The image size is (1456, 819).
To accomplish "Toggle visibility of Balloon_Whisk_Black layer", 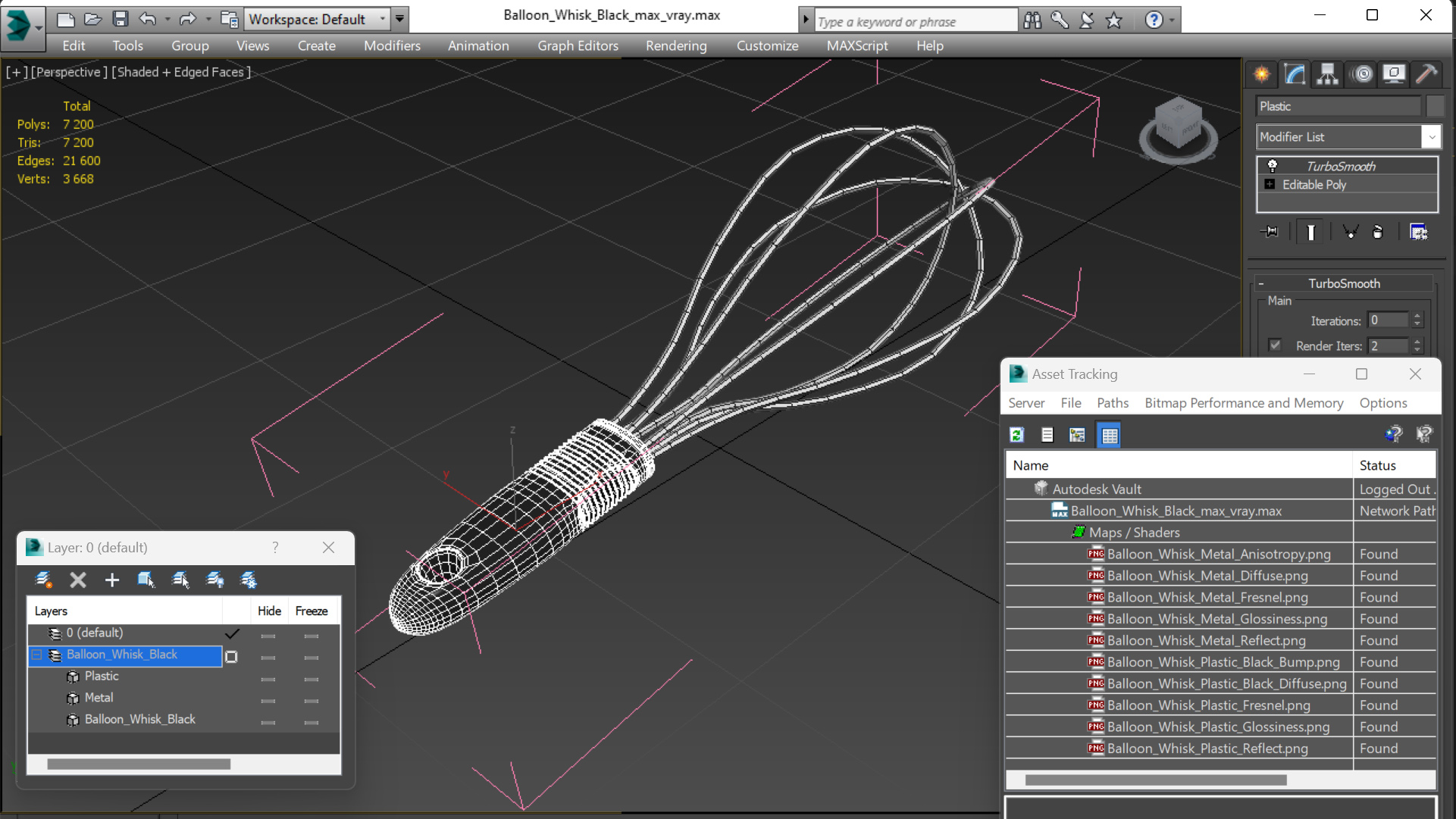I will pos(268,655).
